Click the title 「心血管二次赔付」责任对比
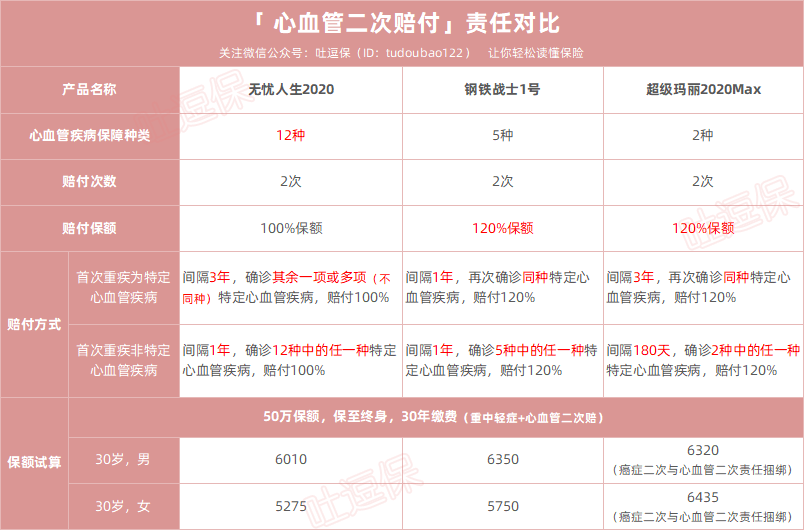Viewport: 805px width, 531px height. click(405, 24)
